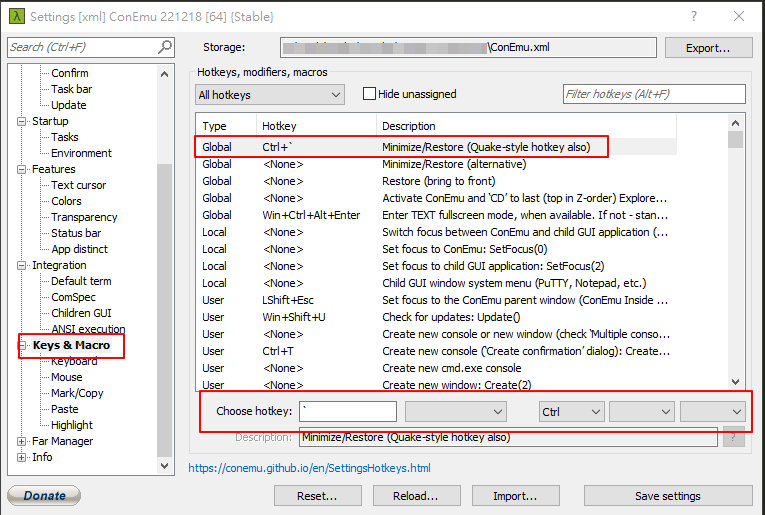Open the Ctrl modifier dropdown
The height and width of the screenshot is (515, 765).
(x=571, y=412)
